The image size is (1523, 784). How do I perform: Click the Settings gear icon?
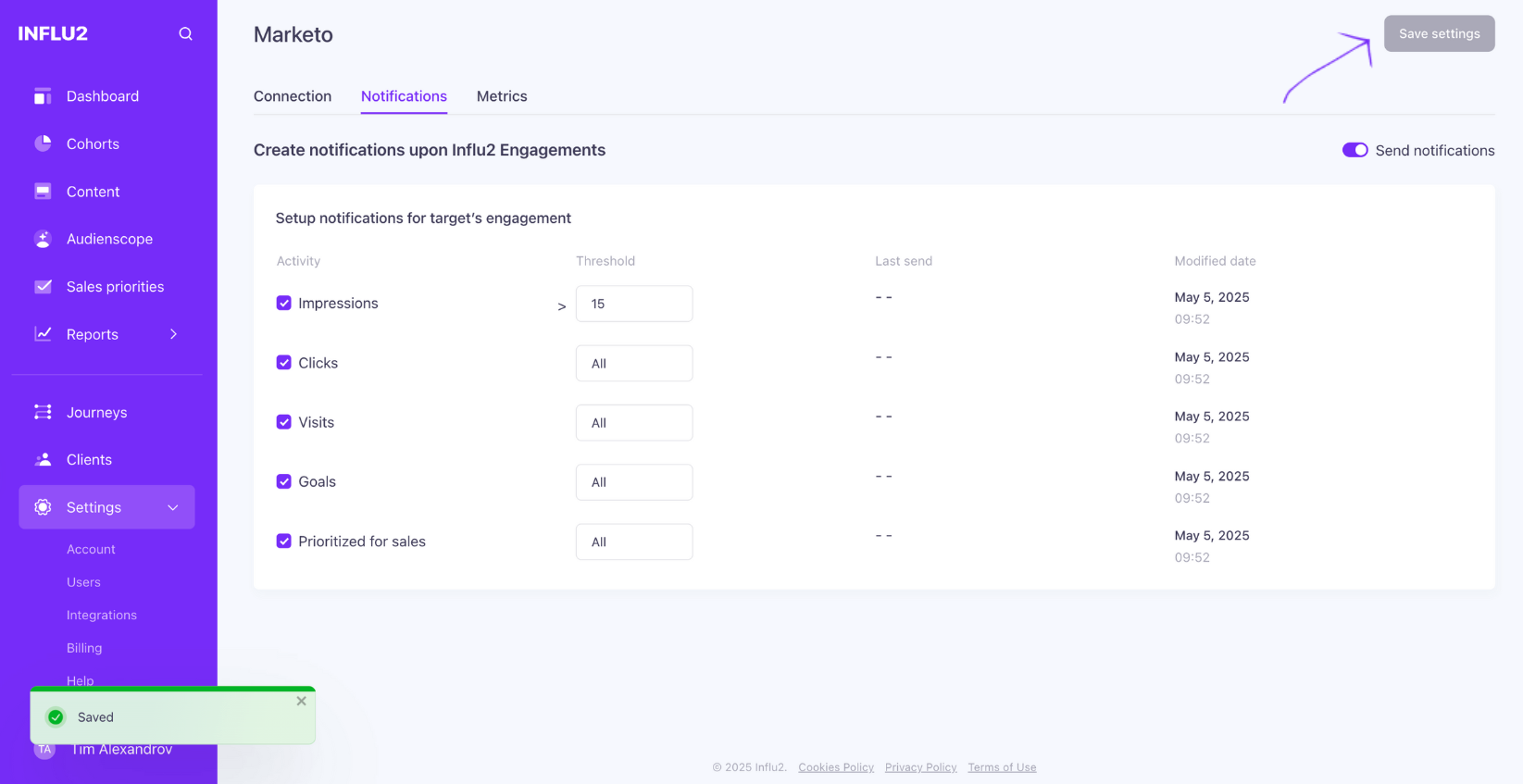43,507
